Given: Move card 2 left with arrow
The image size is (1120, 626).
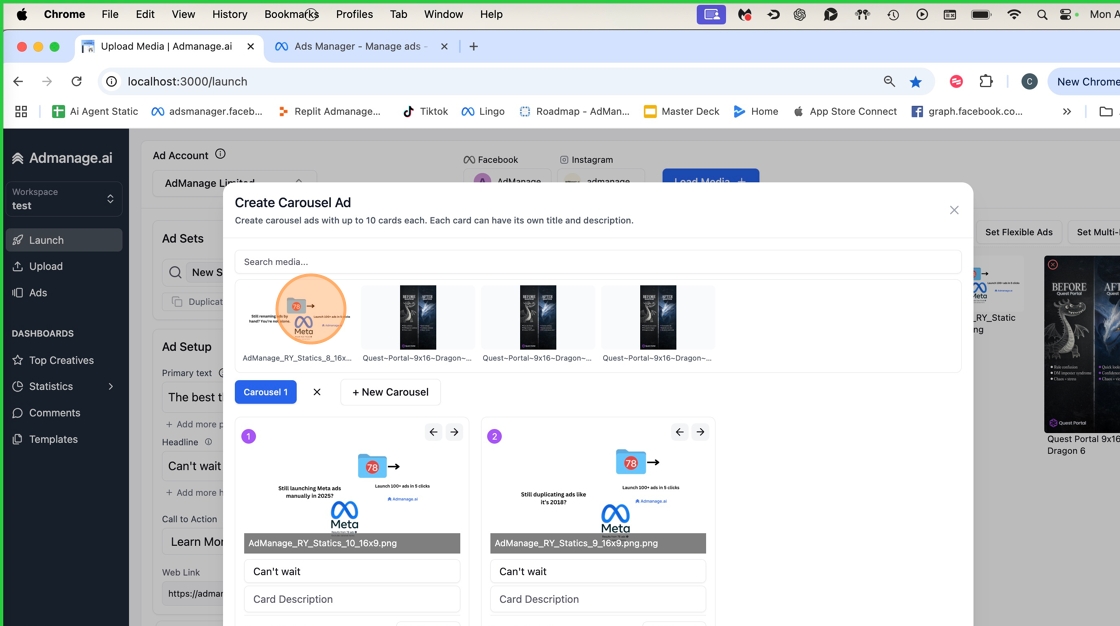Looking at the screenshot, I should pos(680,432).
